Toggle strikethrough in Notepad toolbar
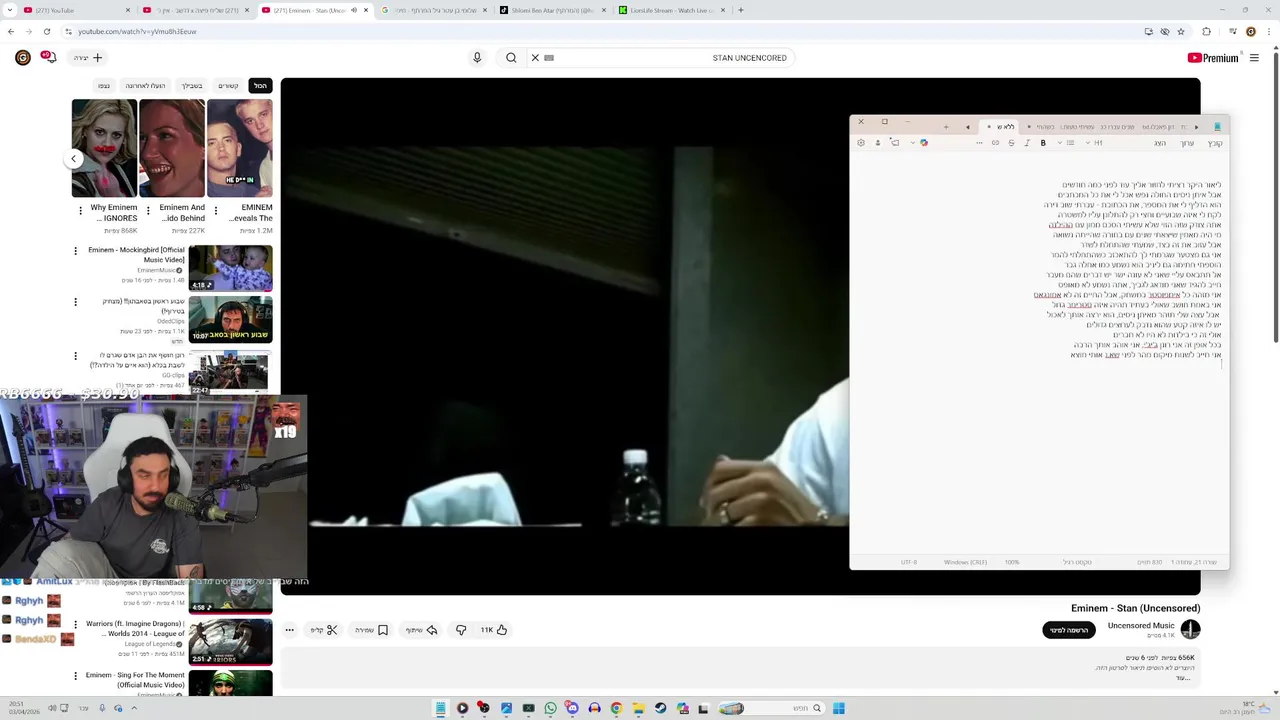1280x720 pixels. tap(1011, 143)
